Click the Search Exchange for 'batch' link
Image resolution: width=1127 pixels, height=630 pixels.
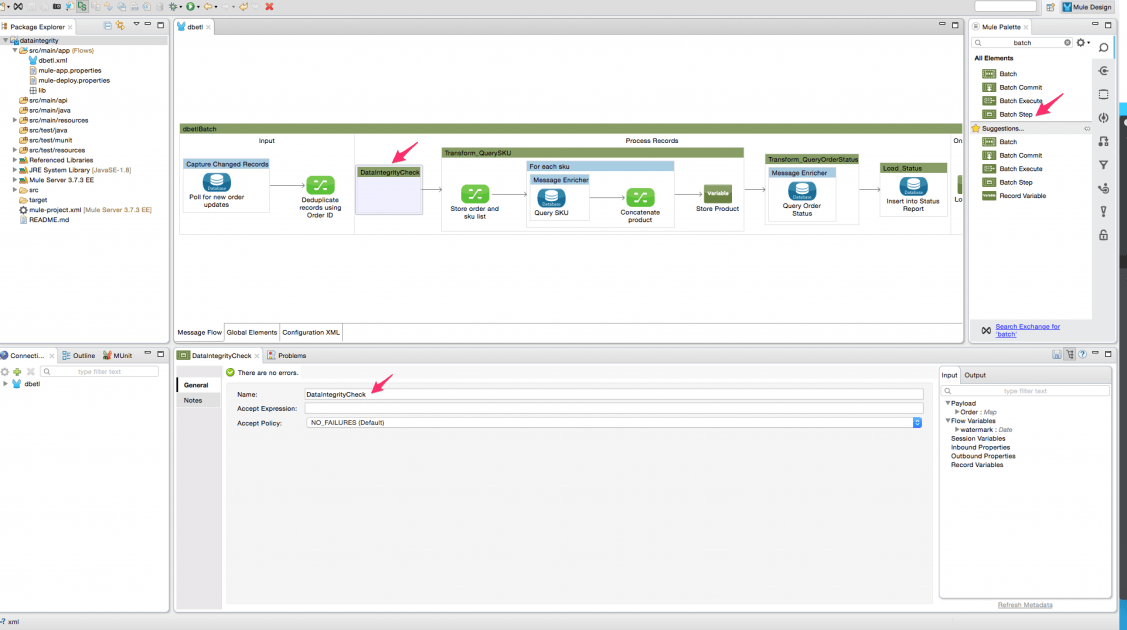pyautogui.click(x=1027, y=329)
